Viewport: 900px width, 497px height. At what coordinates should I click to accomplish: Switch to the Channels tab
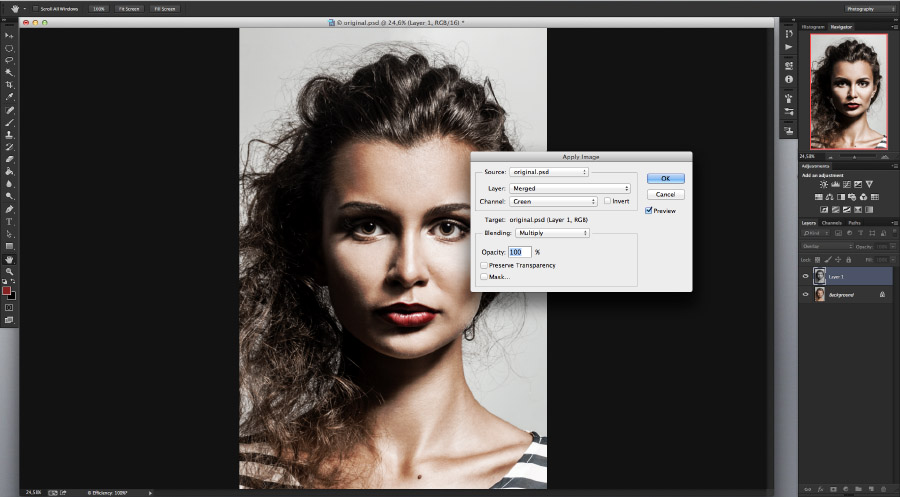[832, 223]
